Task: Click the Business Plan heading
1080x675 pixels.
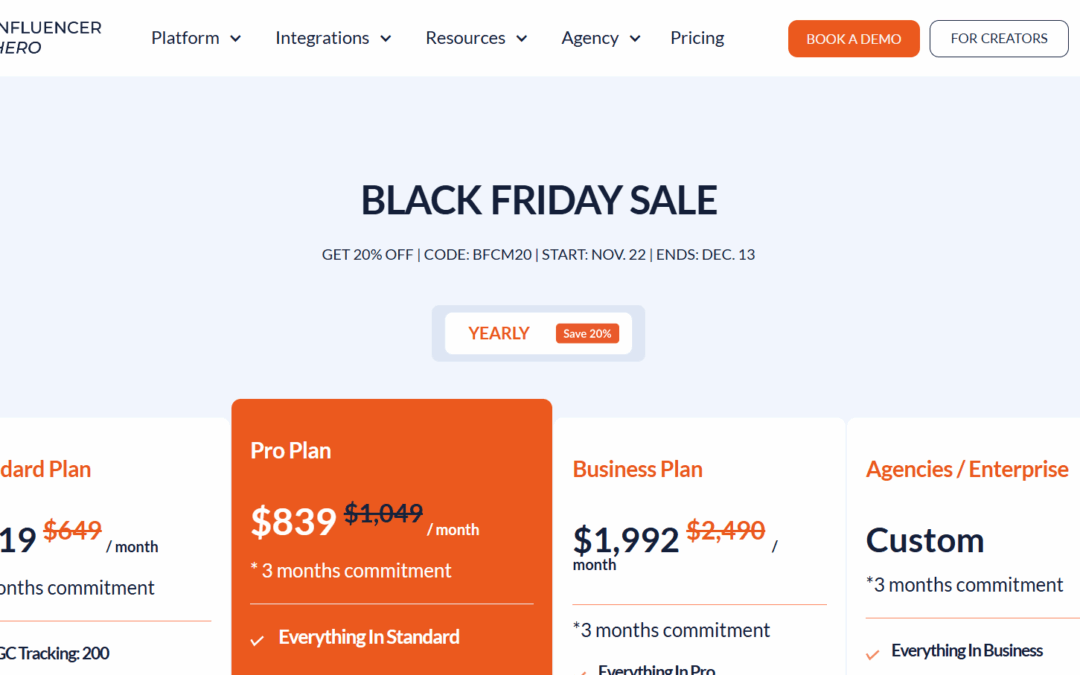Action: [637, 469]
